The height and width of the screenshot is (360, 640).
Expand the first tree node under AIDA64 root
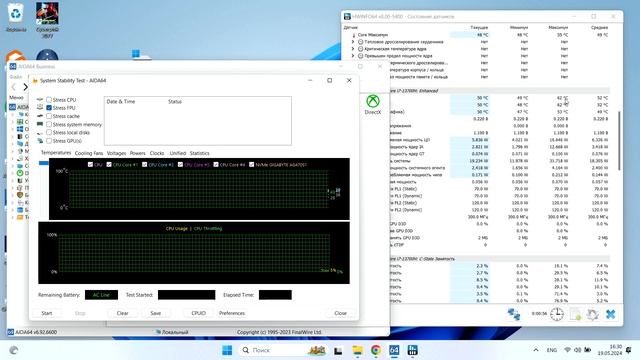pyautogui.click(x=13, y=114)
